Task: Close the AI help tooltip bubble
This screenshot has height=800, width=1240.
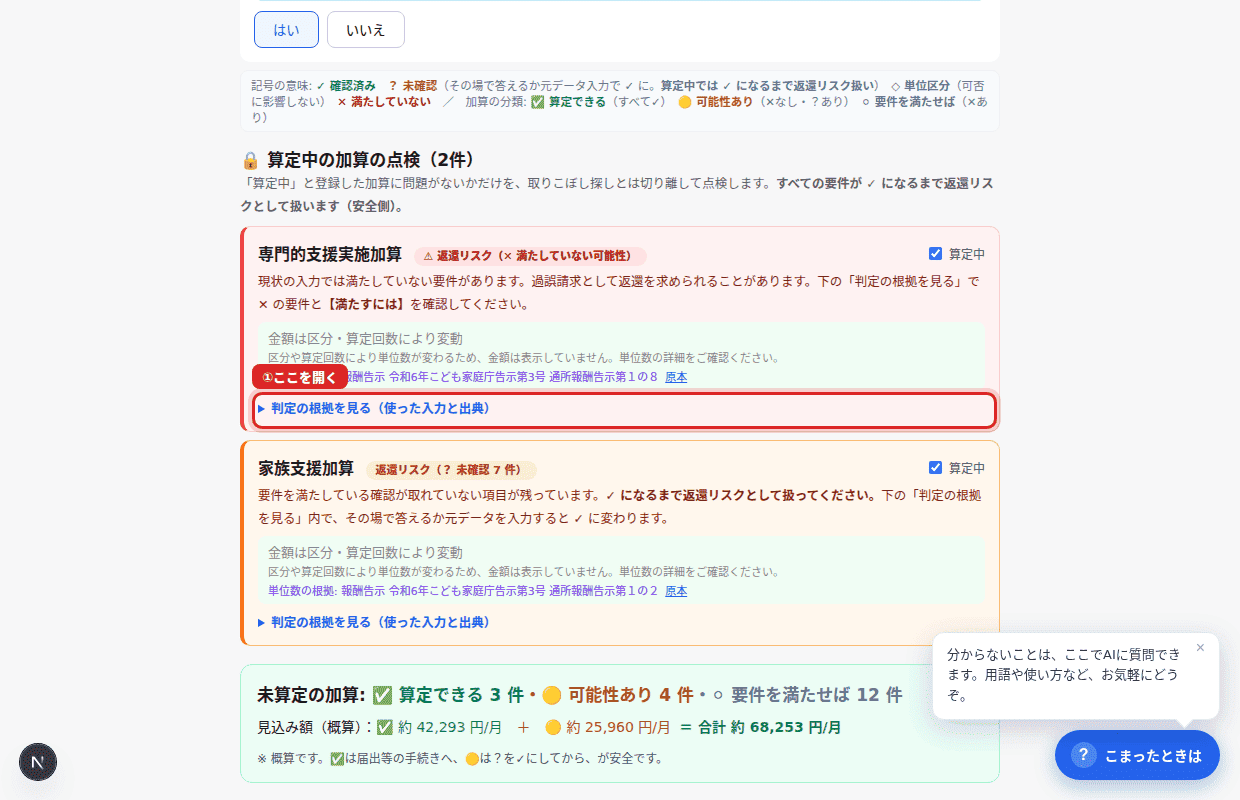Action: pyautogui.click(x=1200, y=647)
